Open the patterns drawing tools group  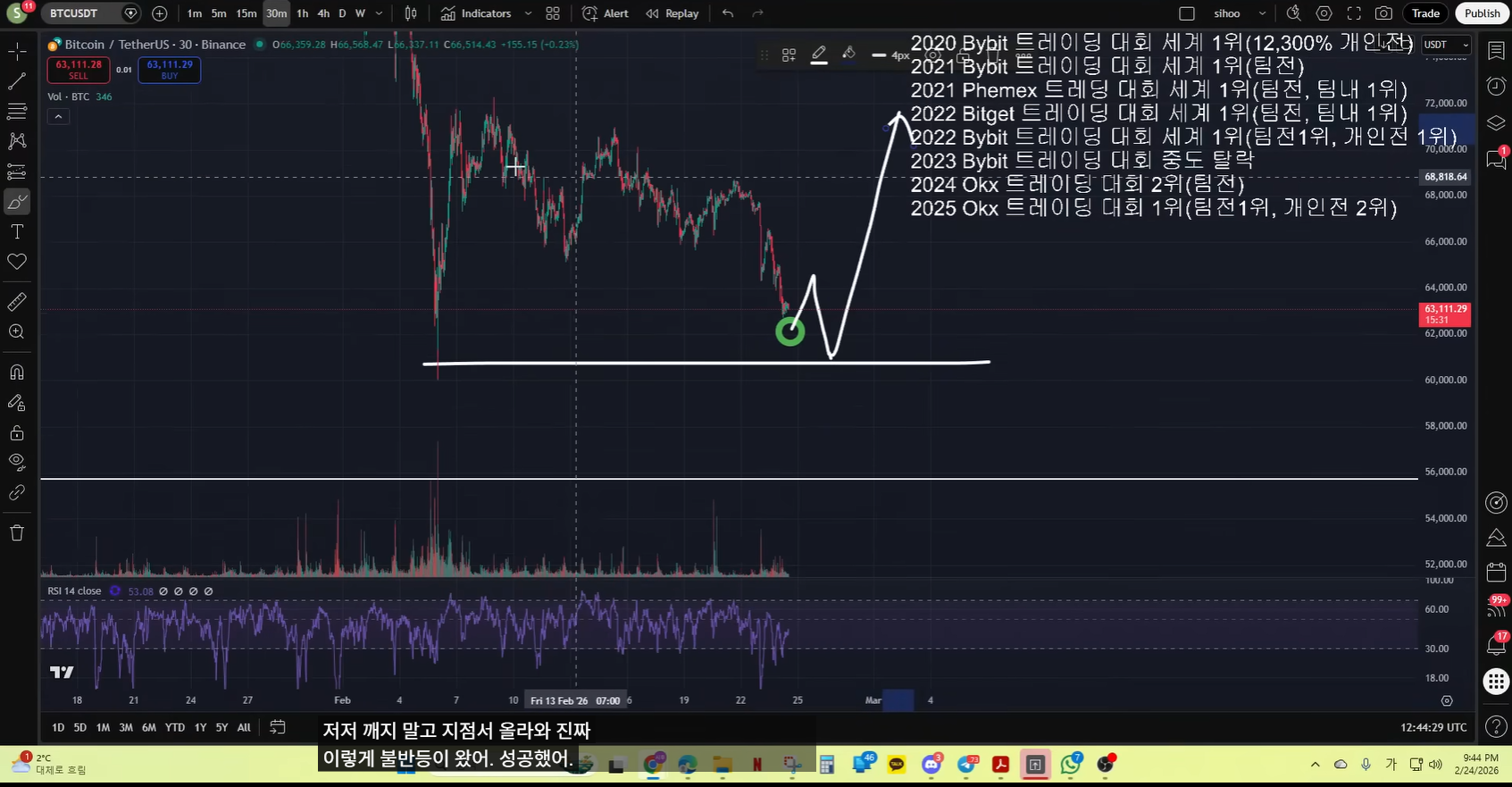point(17,141)
